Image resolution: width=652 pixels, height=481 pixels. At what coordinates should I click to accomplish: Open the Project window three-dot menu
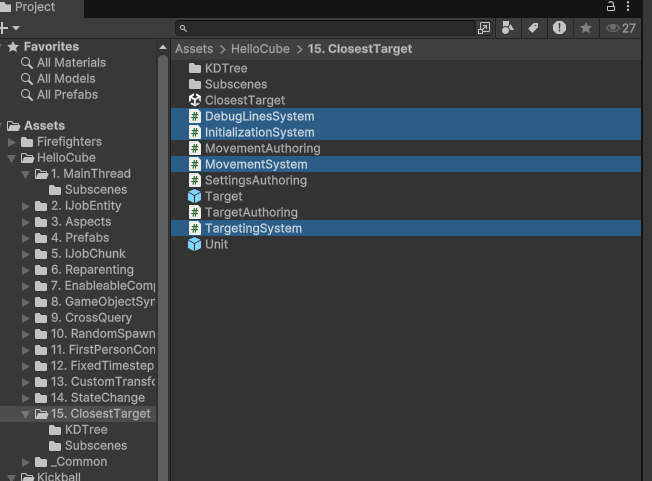tap(628, 6)
